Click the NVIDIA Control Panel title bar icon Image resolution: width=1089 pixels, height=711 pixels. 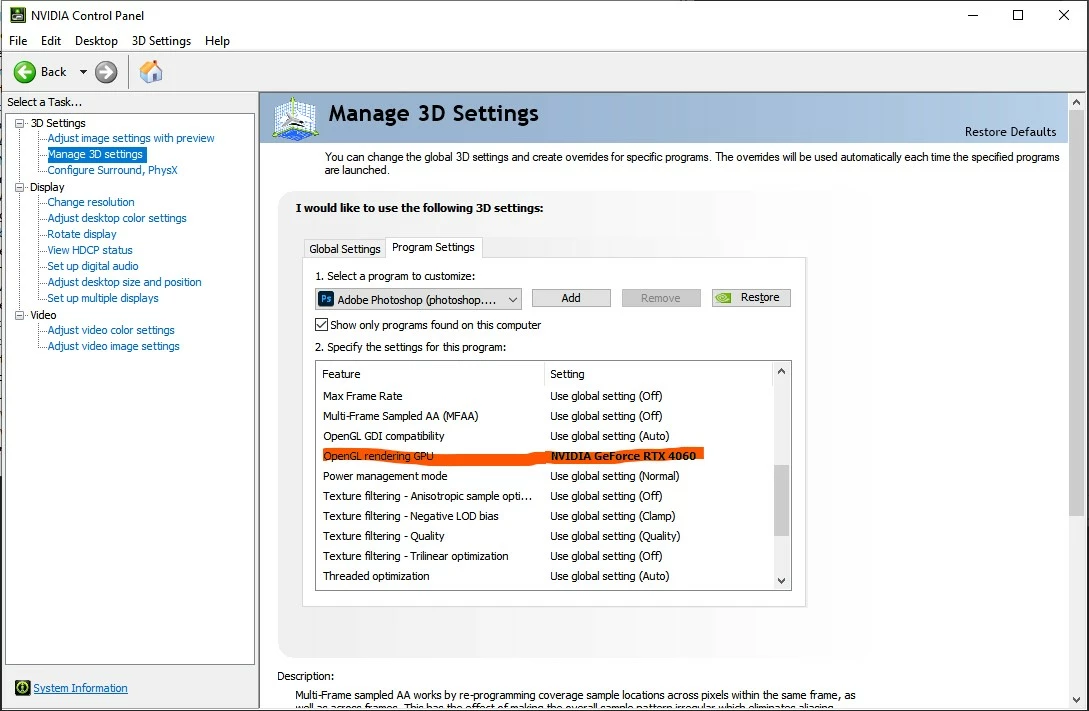pyautogui.click(x=17, y=15)
